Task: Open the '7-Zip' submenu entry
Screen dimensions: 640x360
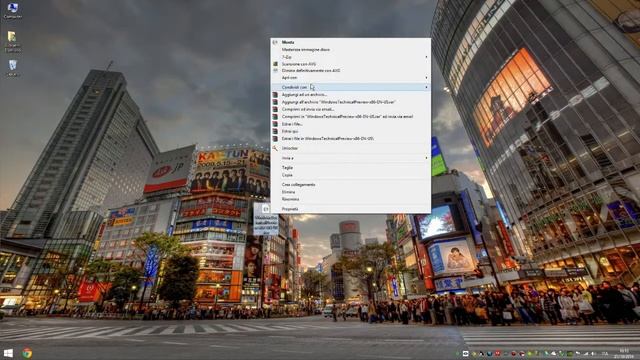Action: click(351, 57)
